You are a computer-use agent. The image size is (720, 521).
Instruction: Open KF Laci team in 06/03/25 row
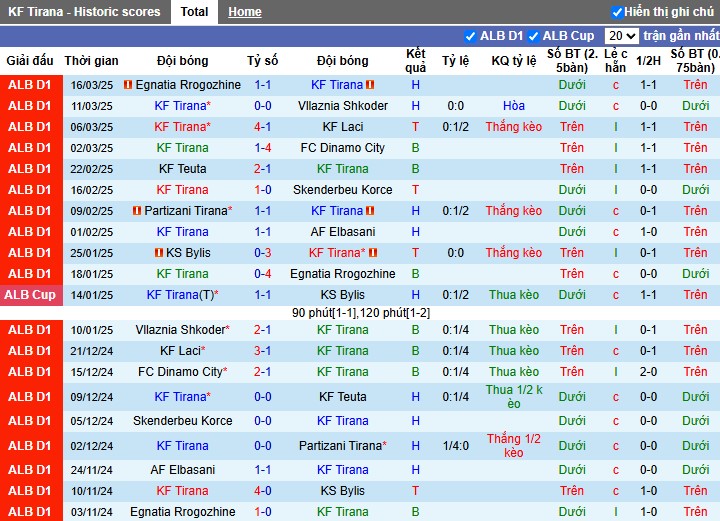click(343, 127)
